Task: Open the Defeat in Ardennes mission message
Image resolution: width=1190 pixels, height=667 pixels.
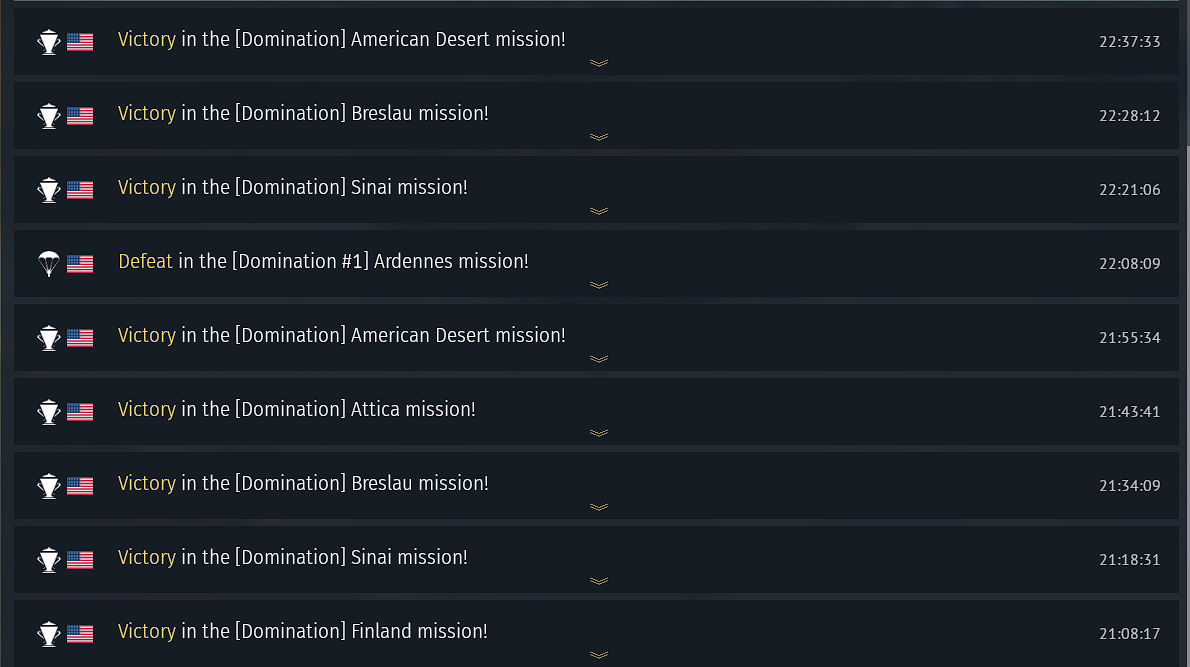Action: (323, 262)
